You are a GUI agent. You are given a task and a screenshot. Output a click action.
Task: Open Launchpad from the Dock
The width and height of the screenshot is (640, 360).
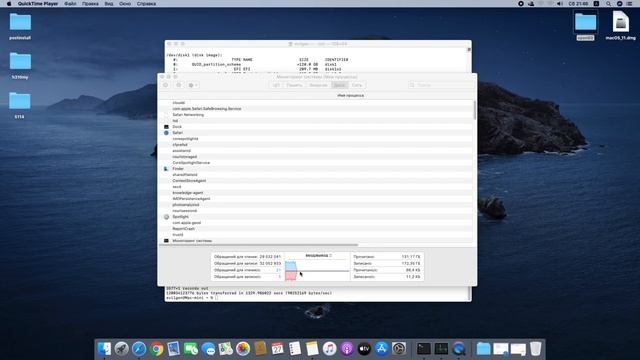121,349
